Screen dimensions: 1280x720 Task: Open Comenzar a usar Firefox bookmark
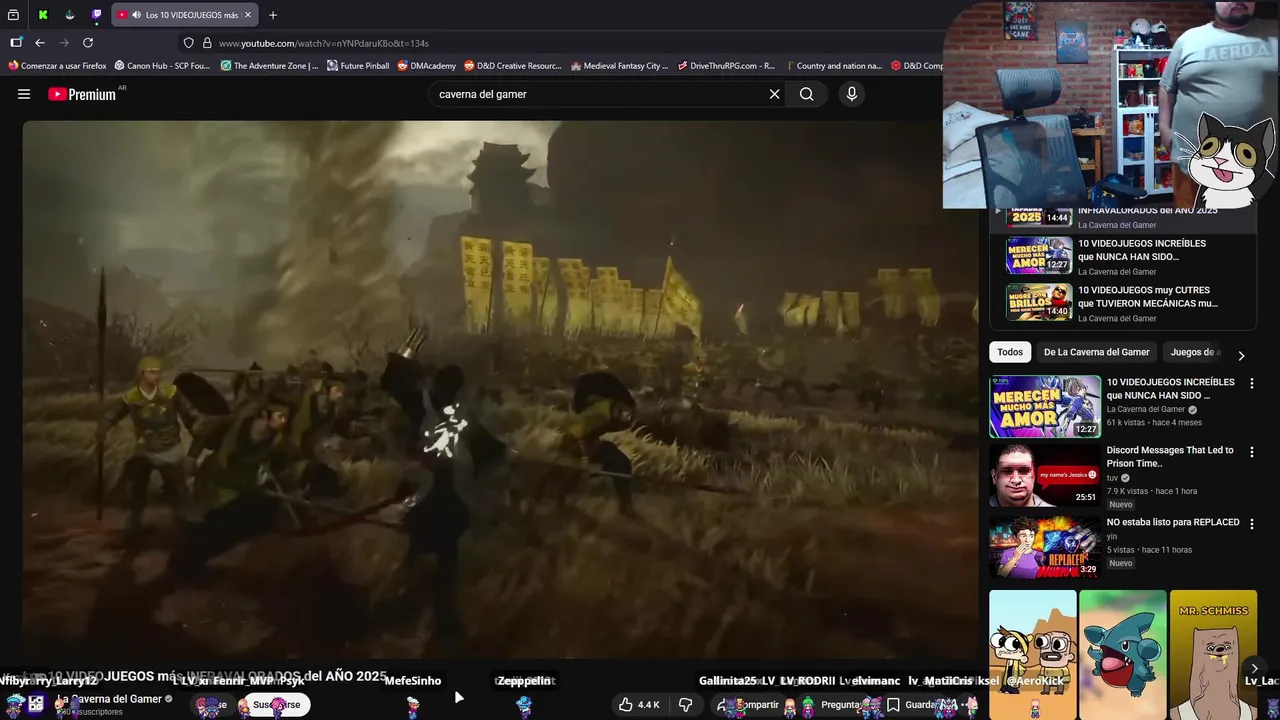(x=57, y=66)
